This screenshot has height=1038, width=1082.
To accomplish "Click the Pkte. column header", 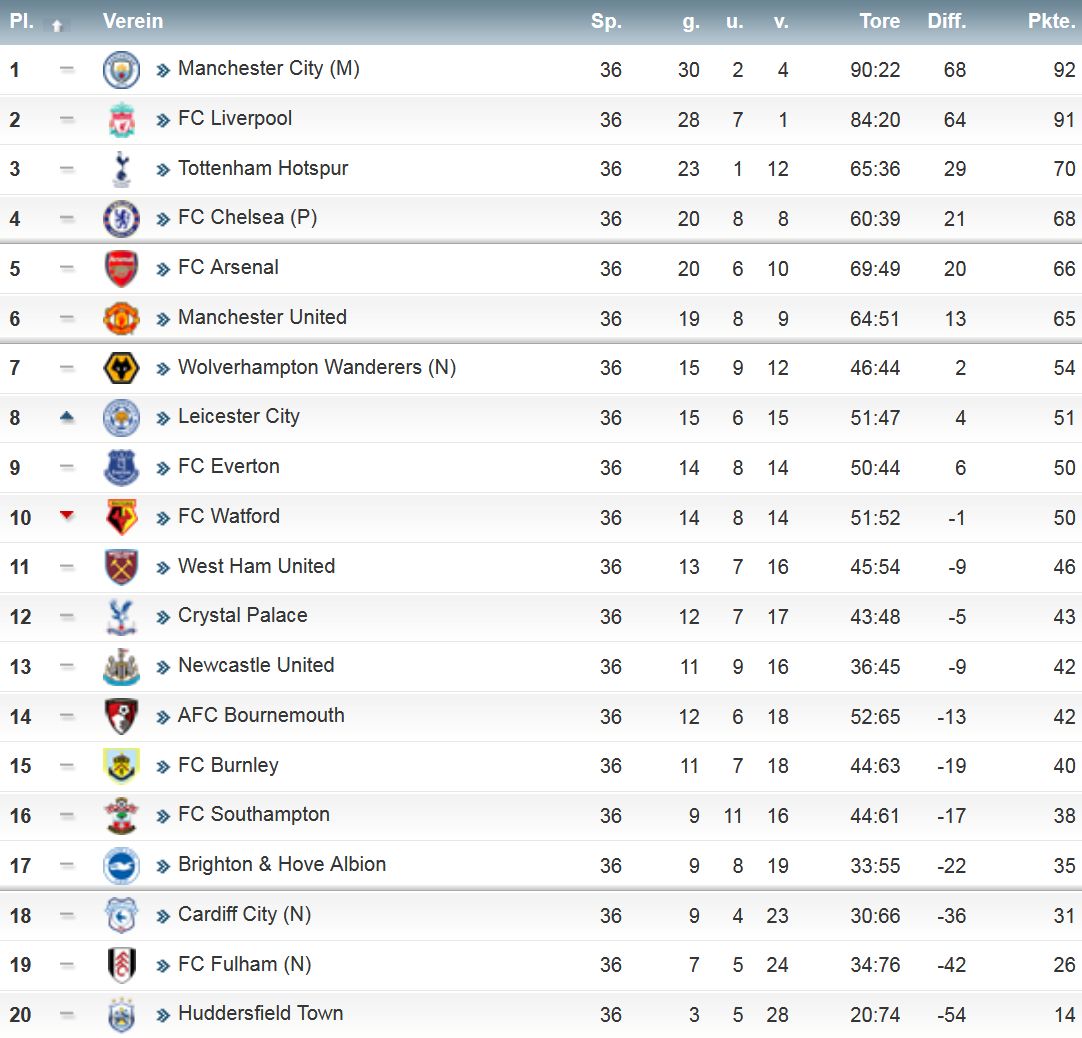I will coord(1051,21).
